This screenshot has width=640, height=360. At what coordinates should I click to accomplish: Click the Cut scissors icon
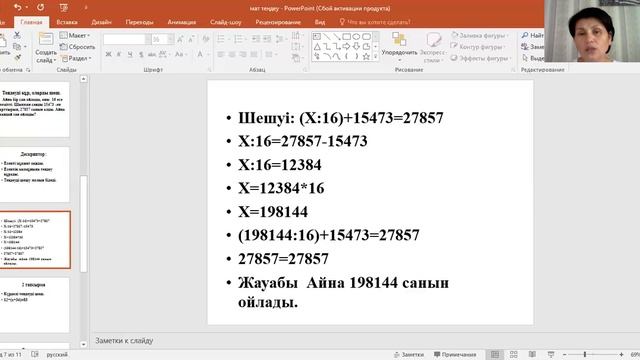pos(17,35)
